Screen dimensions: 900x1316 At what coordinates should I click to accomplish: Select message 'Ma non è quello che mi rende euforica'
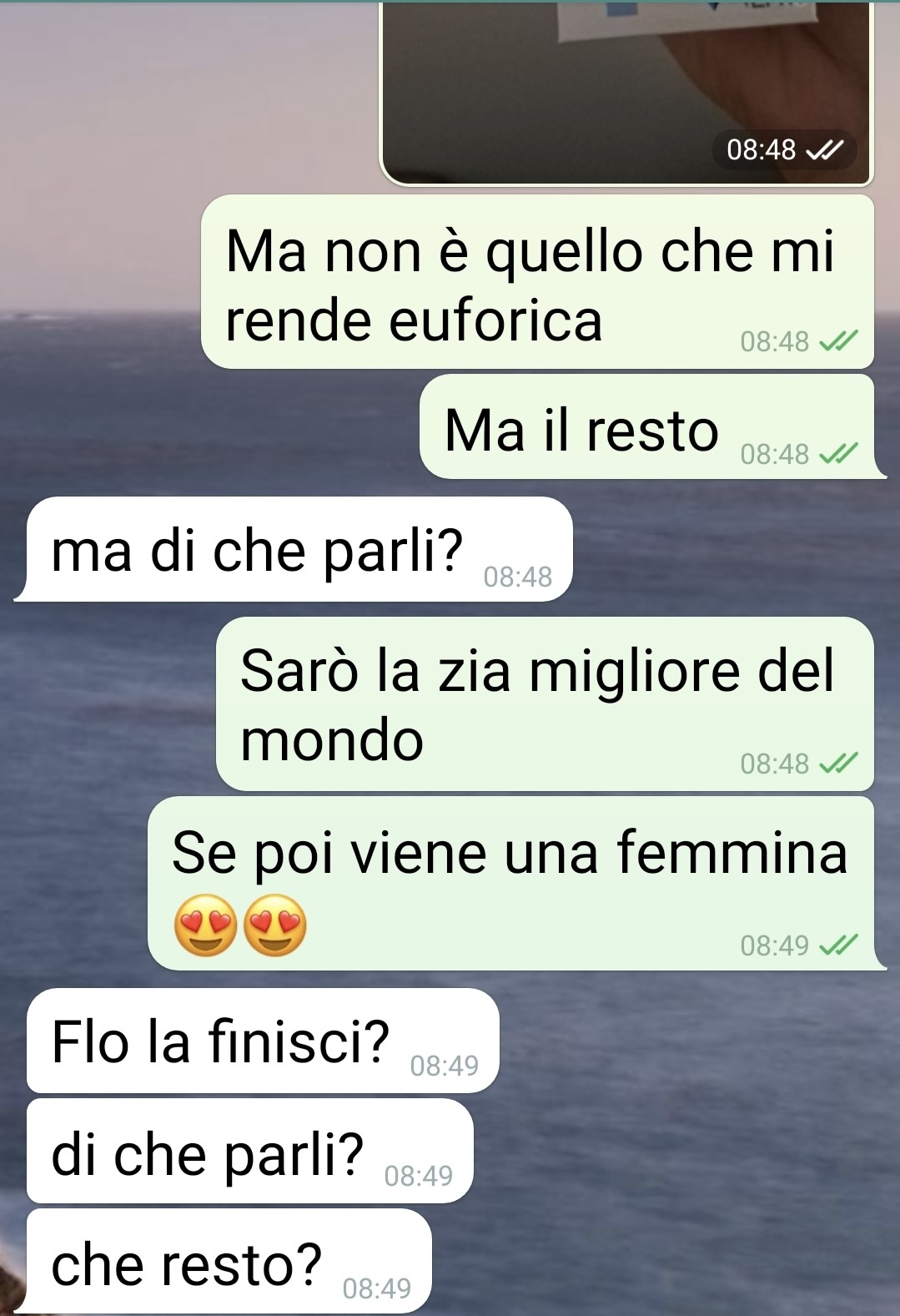[537, 282]
